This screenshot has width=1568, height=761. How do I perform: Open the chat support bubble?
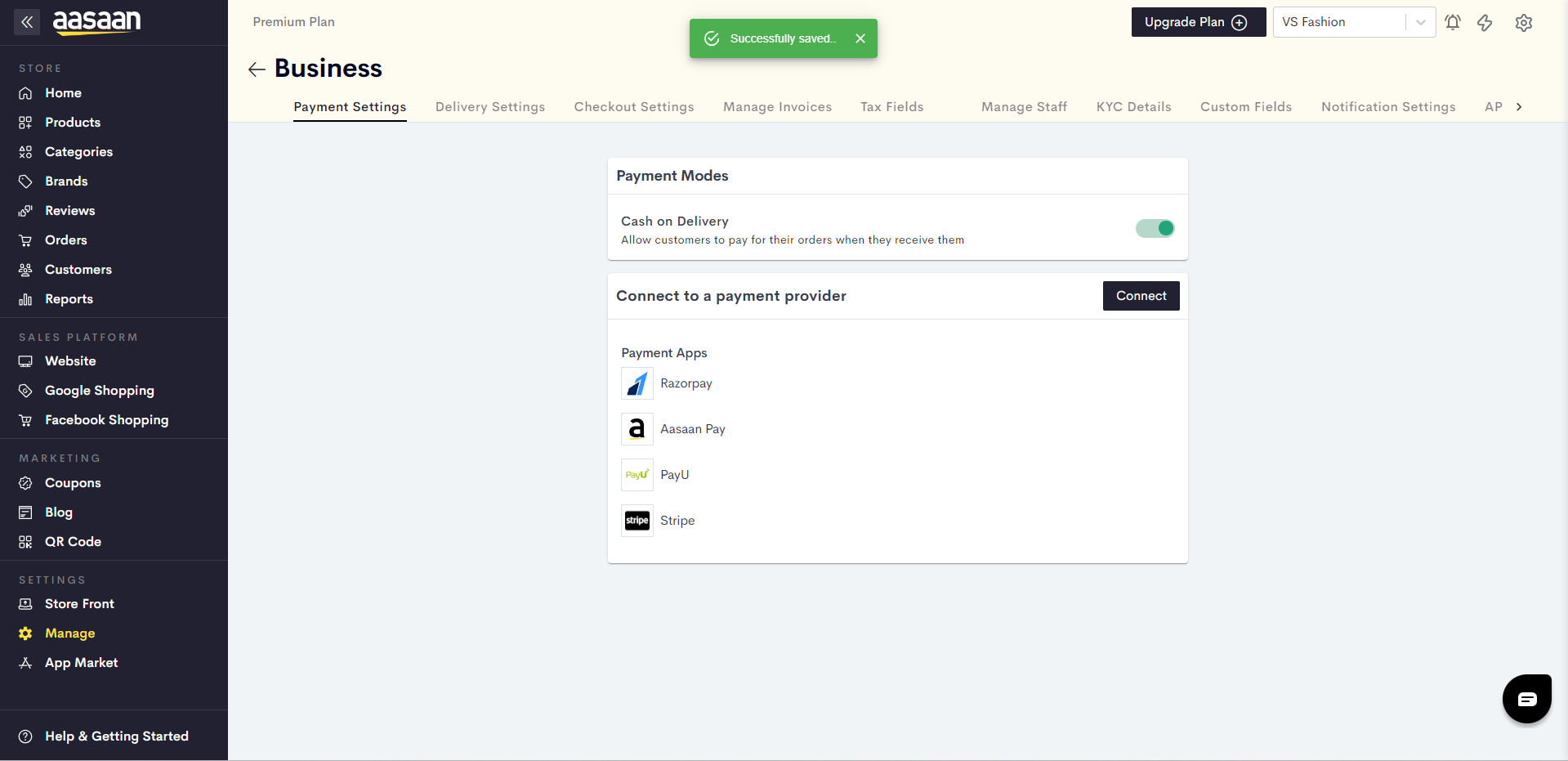pos(1526,699)
